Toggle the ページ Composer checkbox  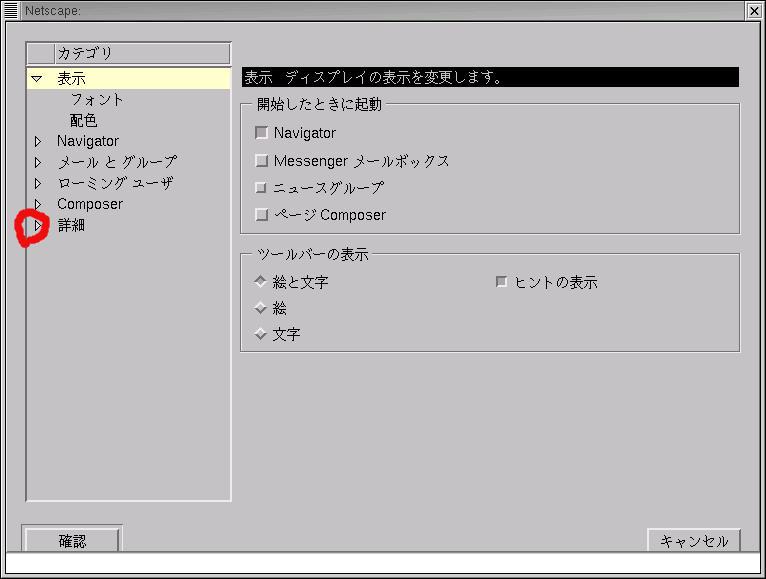coord(261,215)
